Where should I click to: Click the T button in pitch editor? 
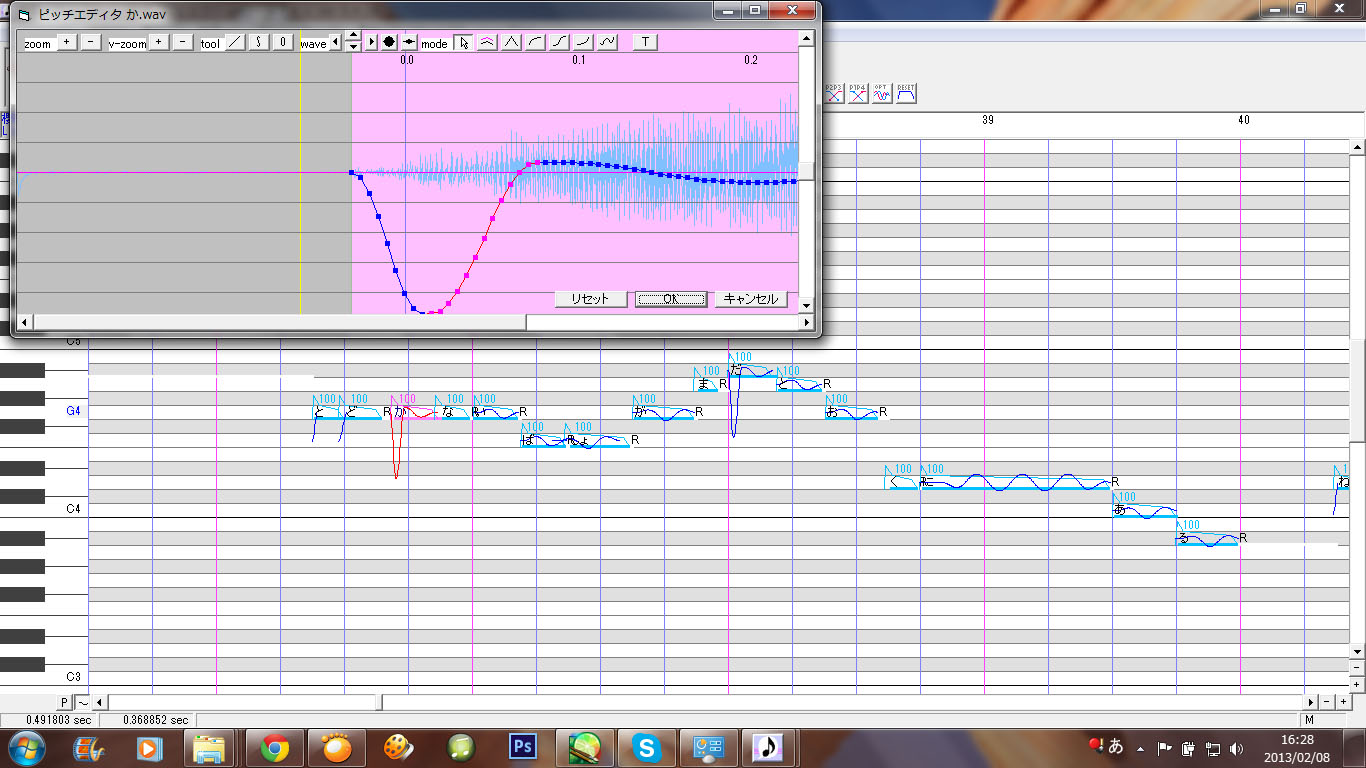(x=646, y=42)
